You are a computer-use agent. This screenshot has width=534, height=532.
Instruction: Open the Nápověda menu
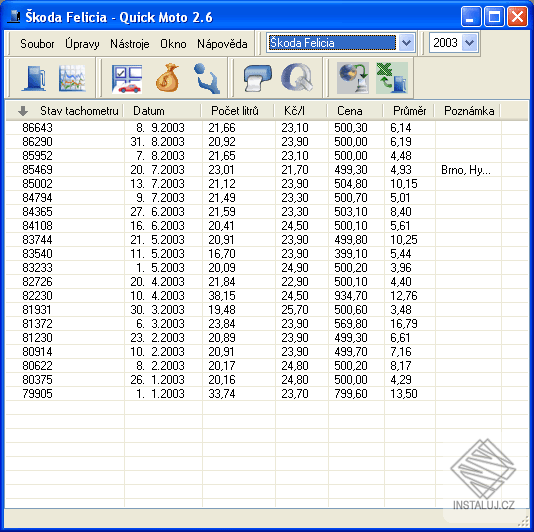point(222,44)
